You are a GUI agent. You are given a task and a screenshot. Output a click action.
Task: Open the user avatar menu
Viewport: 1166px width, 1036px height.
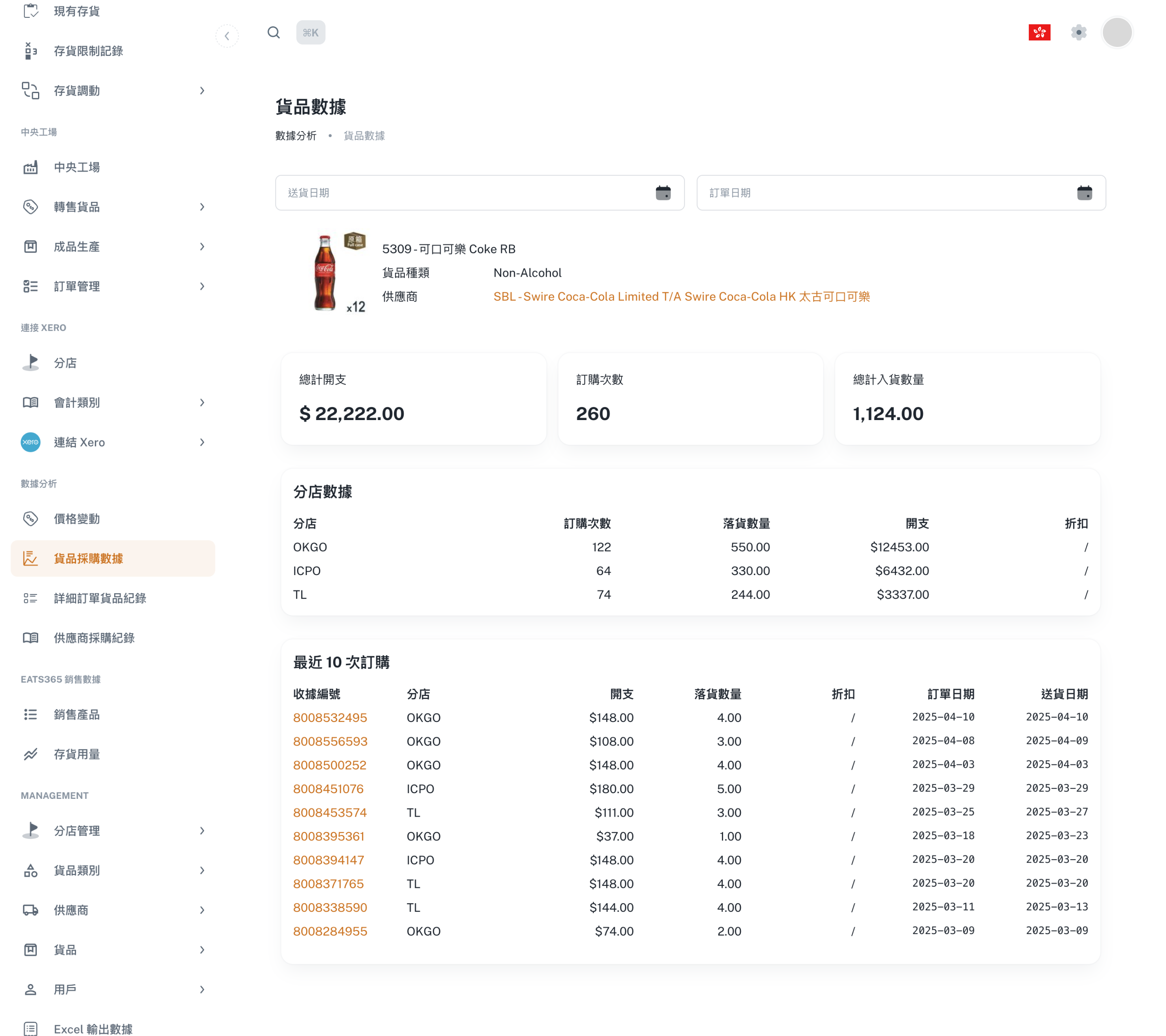[x=1117, y=32]
